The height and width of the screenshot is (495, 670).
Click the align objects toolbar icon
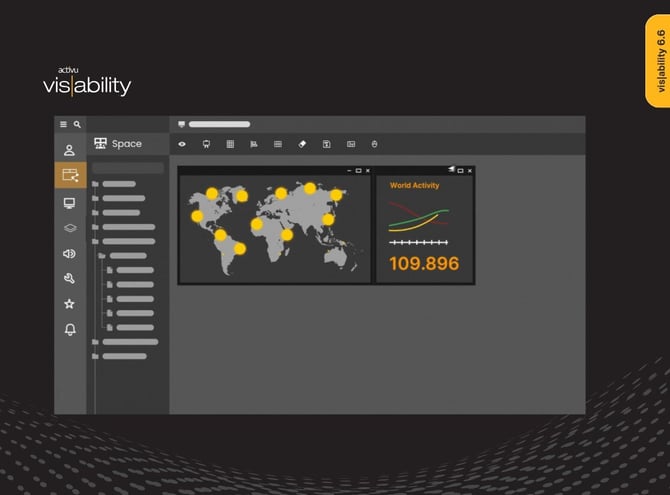click(254, 144)
